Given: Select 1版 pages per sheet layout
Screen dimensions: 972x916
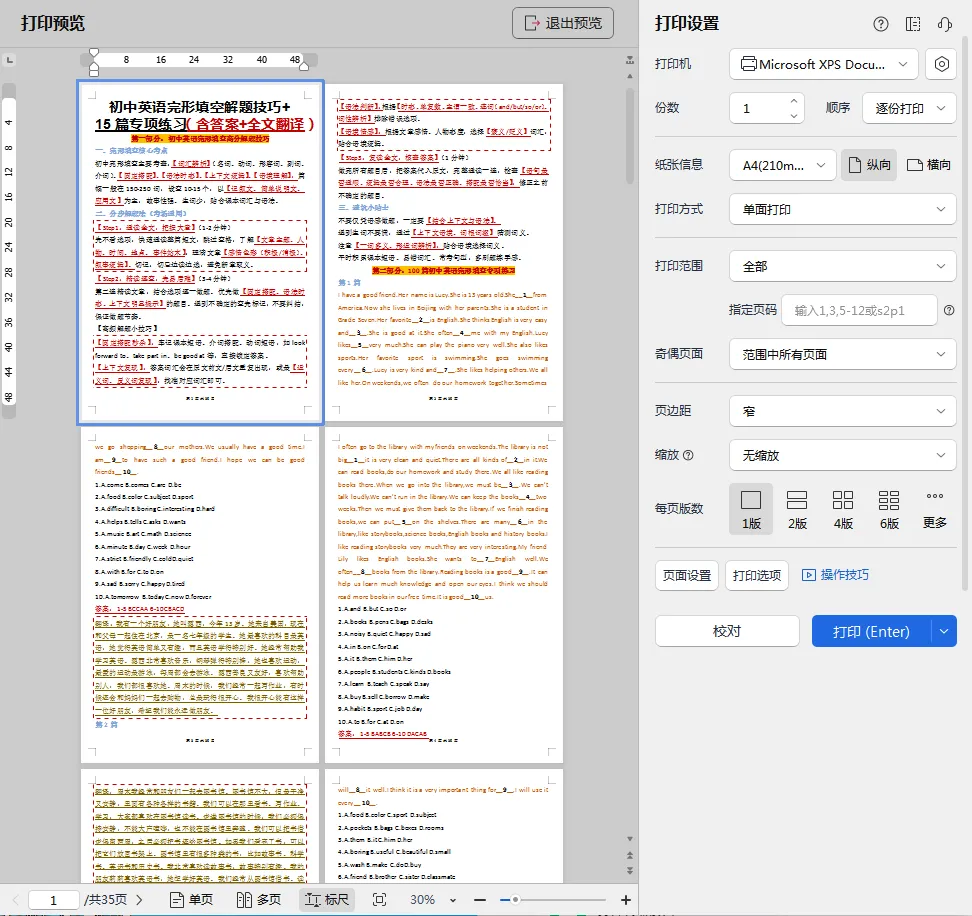Looking at the screenshot, I should pos(751,509).
